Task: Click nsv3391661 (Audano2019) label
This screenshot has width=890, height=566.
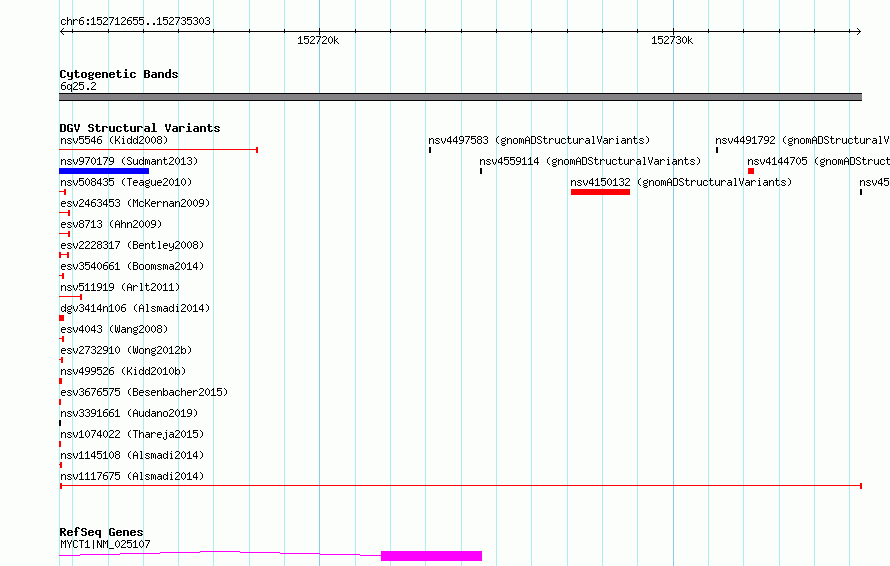Action: tap(129, 413)
